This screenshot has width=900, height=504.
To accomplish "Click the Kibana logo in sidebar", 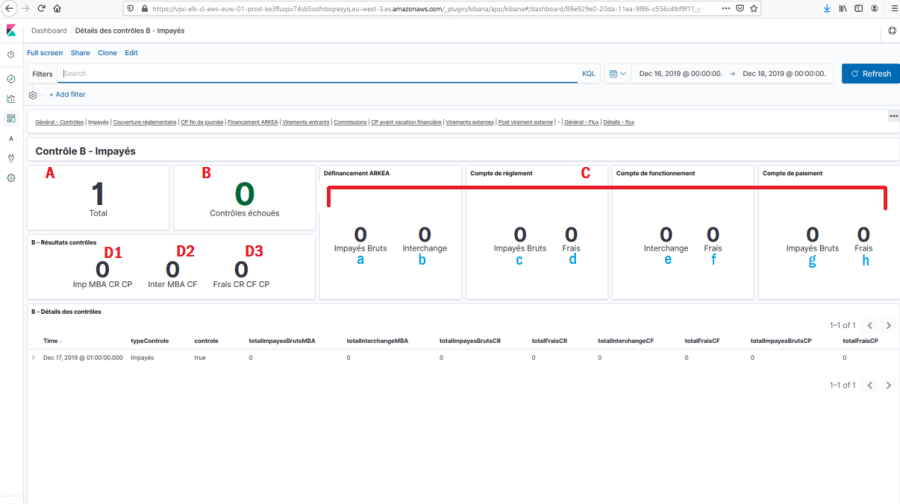I will tap(10, 31).
